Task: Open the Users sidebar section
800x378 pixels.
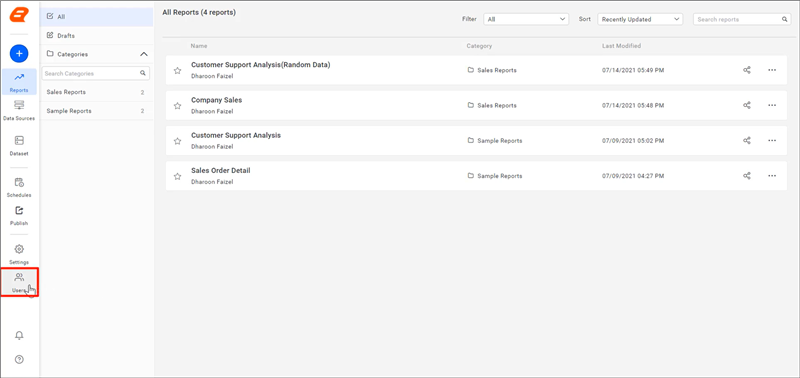Action: [19, 283]
